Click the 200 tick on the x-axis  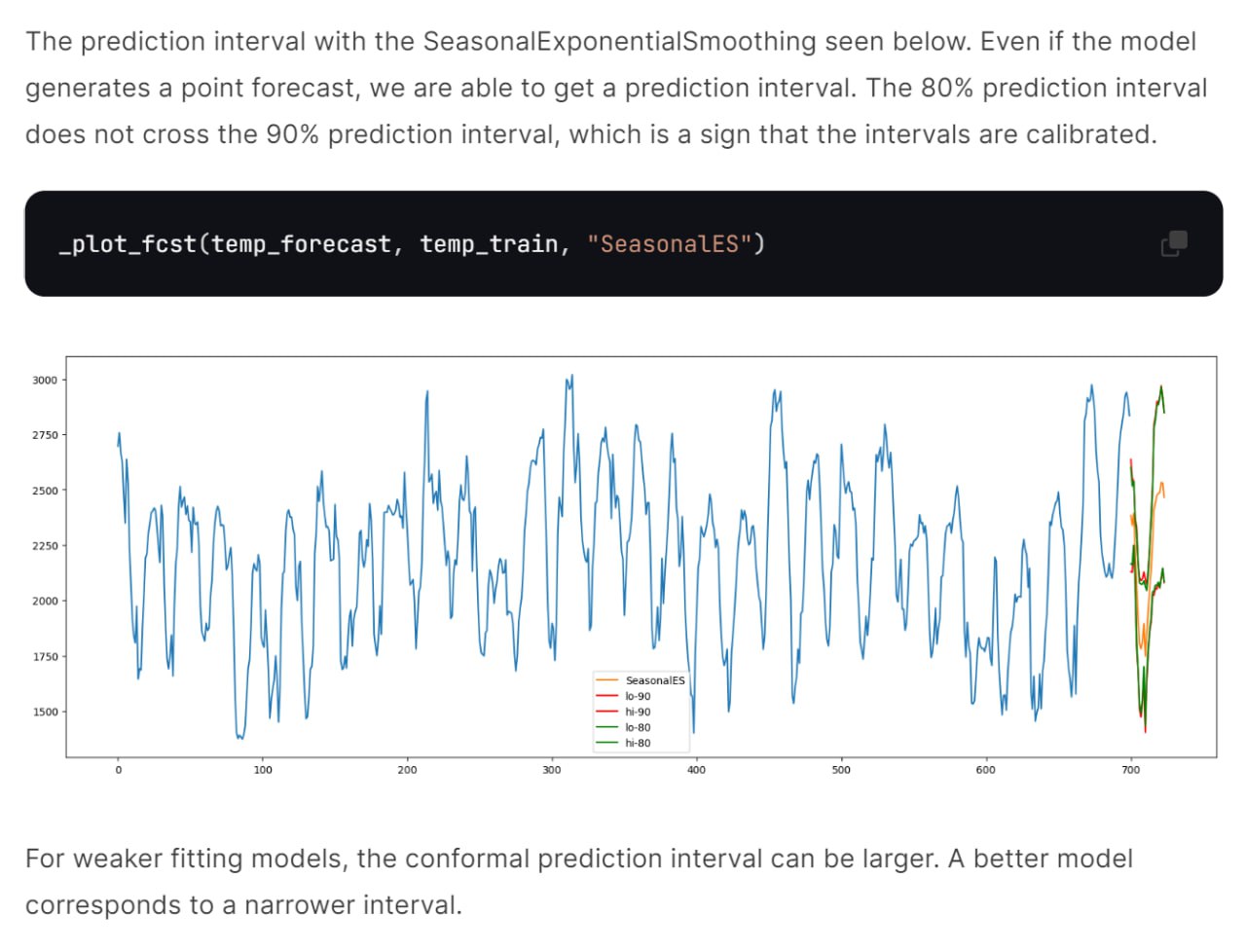tap(407, 770)
